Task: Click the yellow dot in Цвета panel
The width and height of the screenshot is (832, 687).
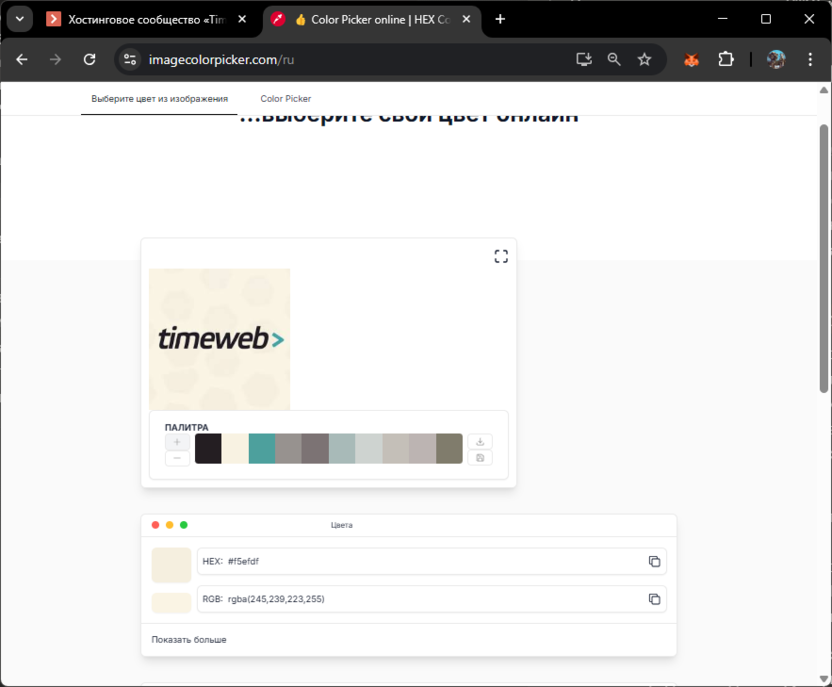Action: point(170,525)
